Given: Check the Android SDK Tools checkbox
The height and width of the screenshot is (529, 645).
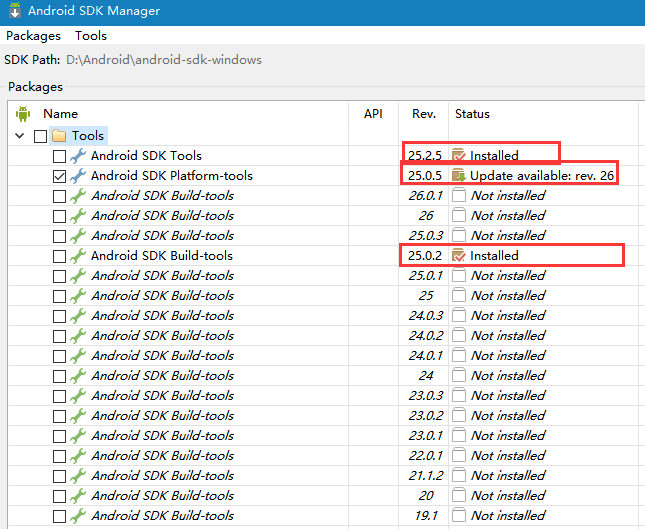Looking at the screenshot, I should click(x=59, y=156).
